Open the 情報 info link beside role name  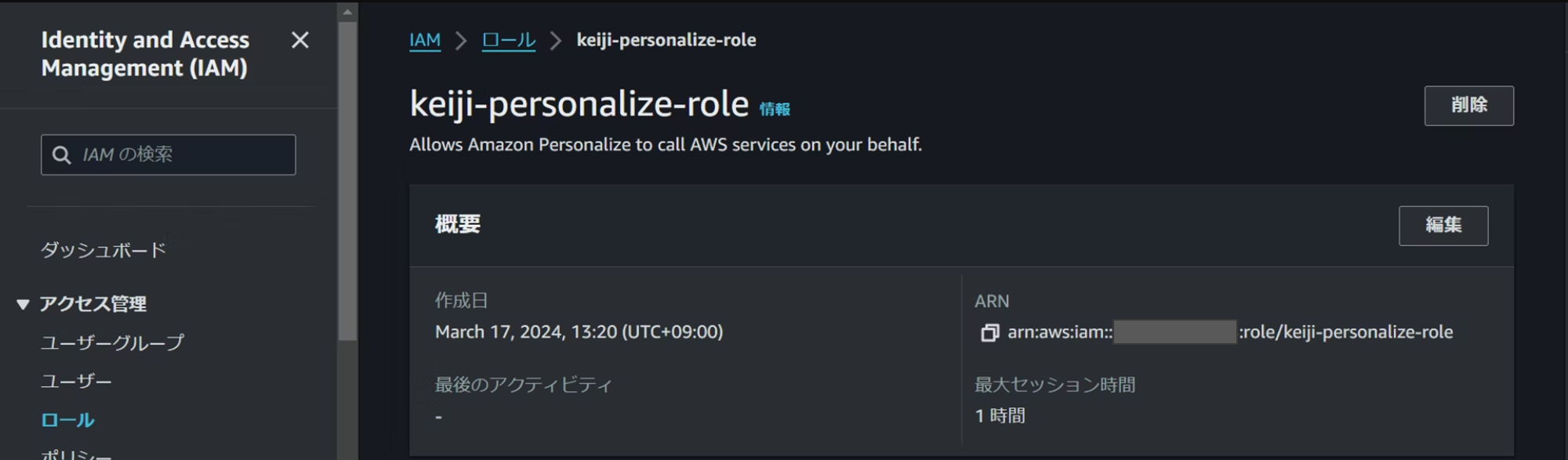(x=775, y=110)
